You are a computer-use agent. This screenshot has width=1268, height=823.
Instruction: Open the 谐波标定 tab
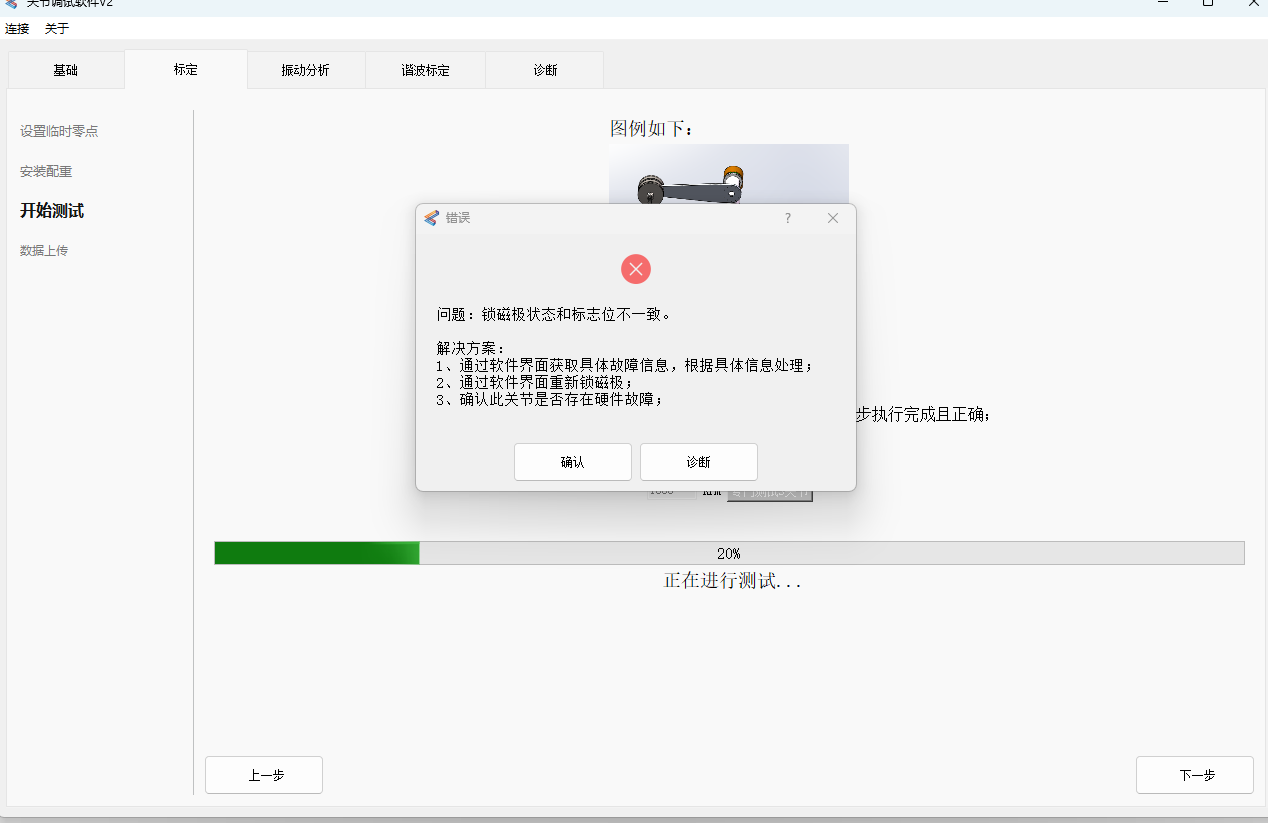point(426,70)
